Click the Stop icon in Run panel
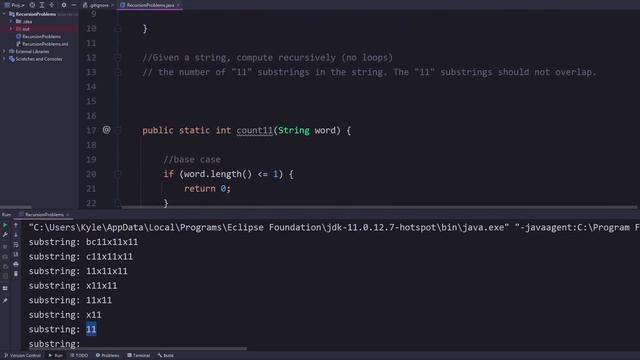This screenshot has width=640, height=360. click(5, 247)
